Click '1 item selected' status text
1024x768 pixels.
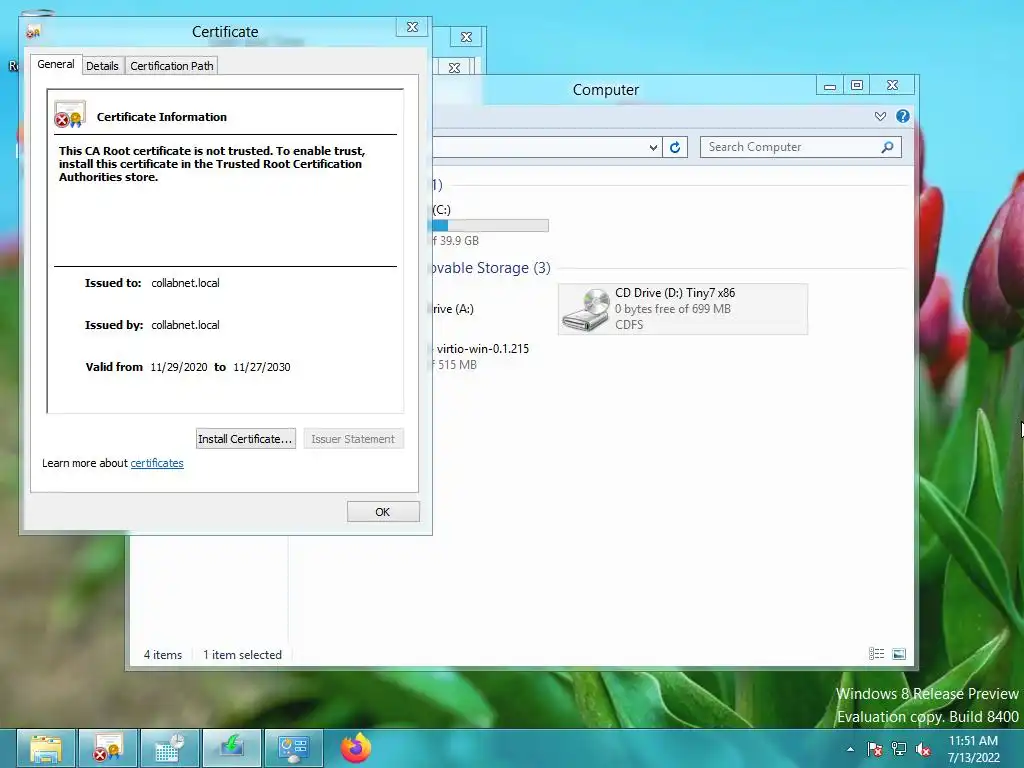tap(242, 654)
